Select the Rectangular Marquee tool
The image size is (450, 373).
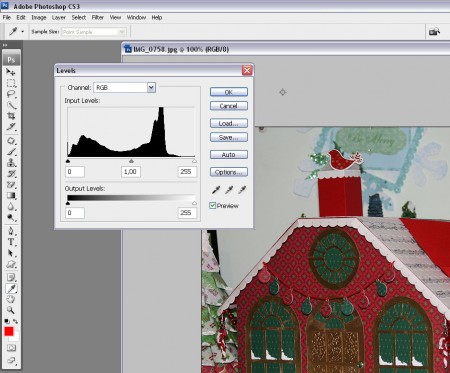click(11, 83)
